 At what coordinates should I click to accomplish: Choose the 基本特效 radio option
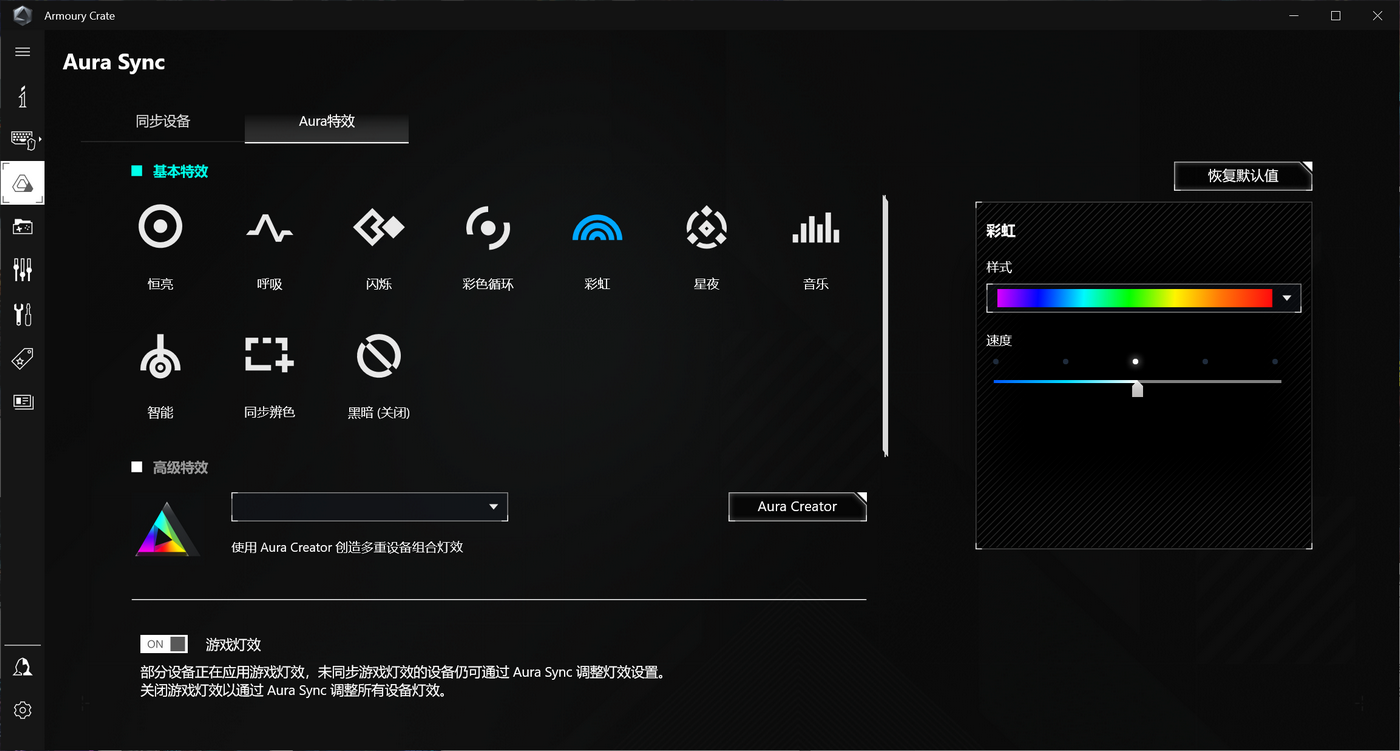(x=137, y=172)
